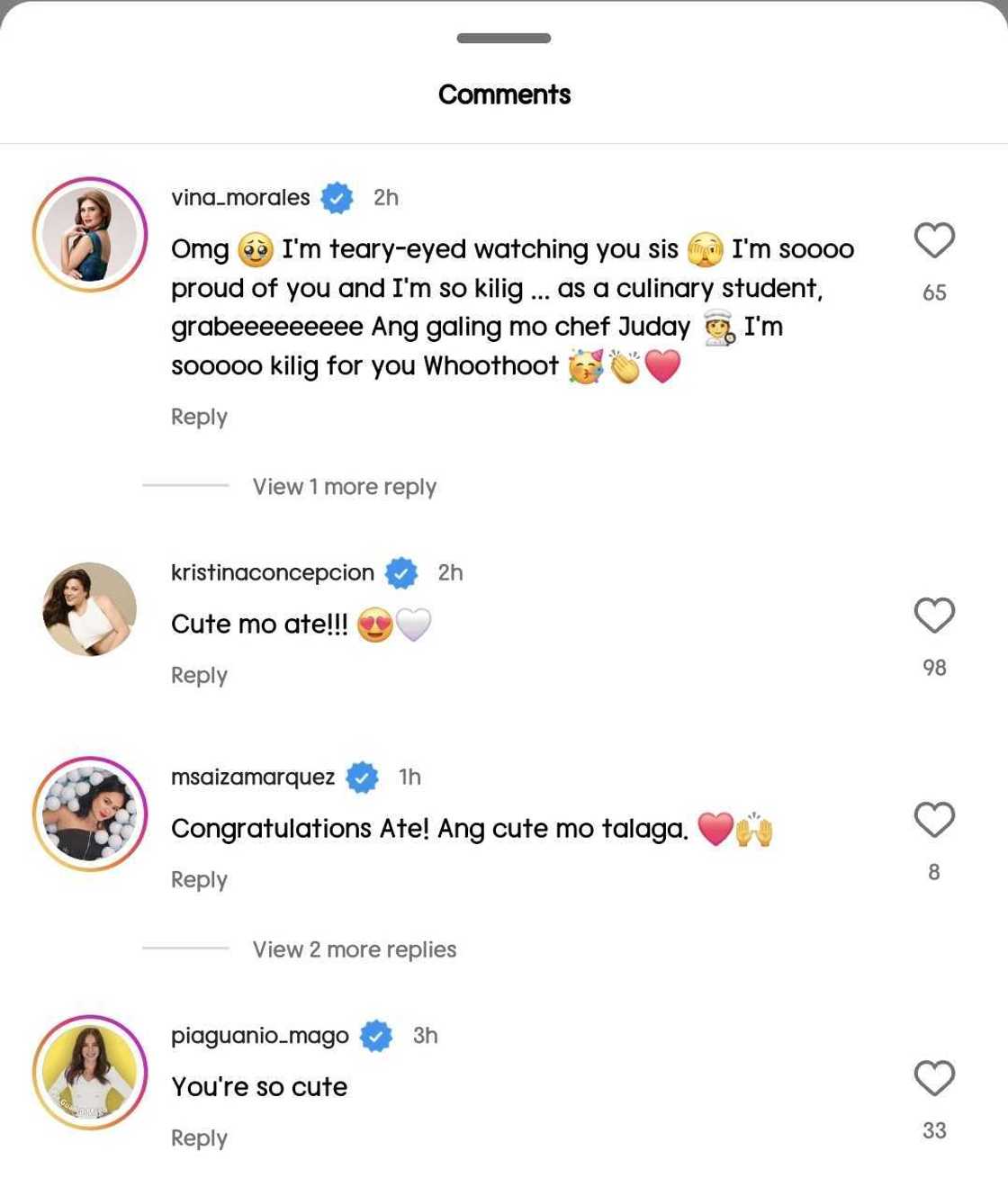Reply to piaguanio_mago's comment
The image size is (1008, 1187).
[x=199, y=1138]
